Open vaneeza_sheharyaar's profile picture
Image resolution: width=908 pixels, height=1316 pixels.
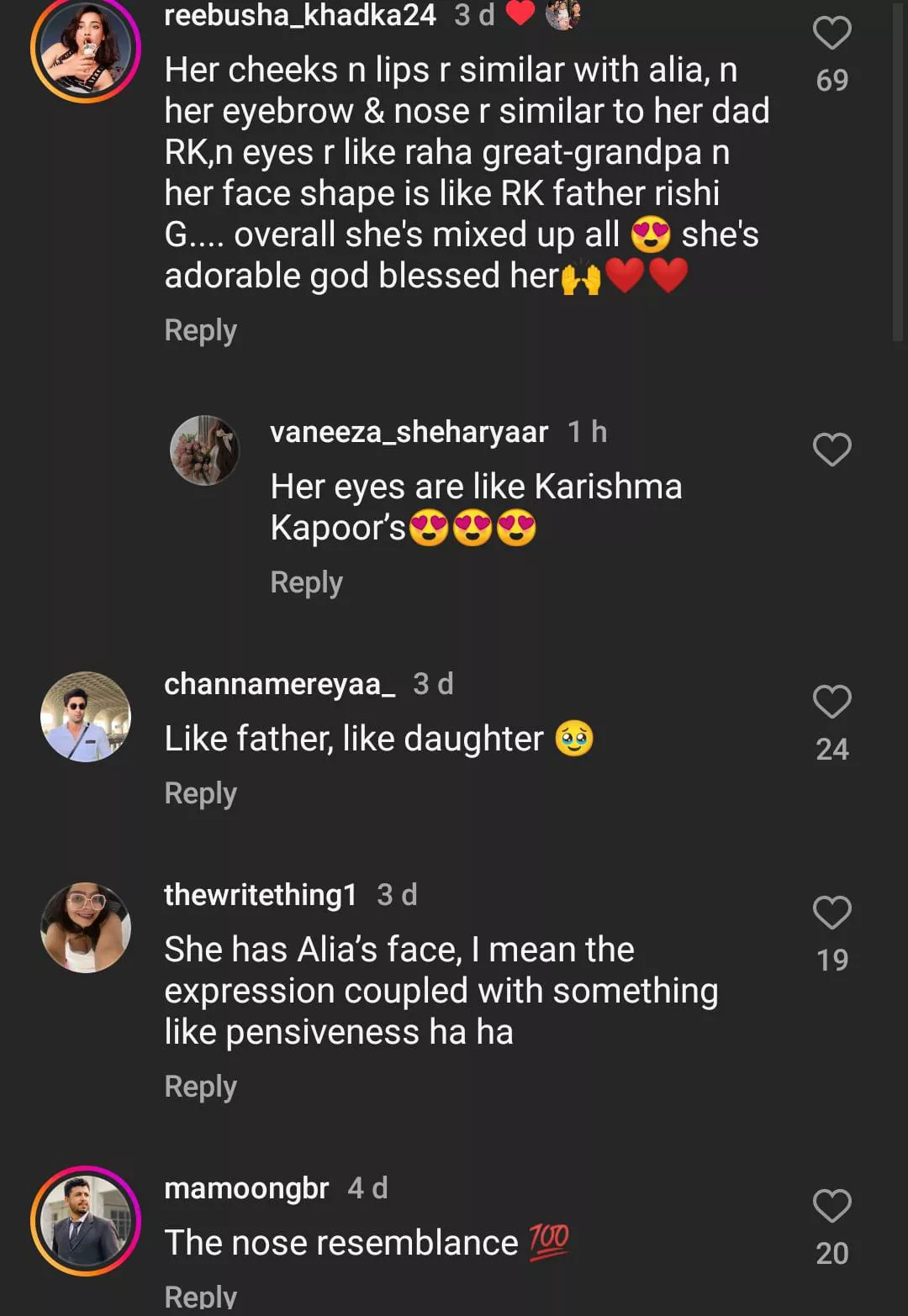point(204,450)
